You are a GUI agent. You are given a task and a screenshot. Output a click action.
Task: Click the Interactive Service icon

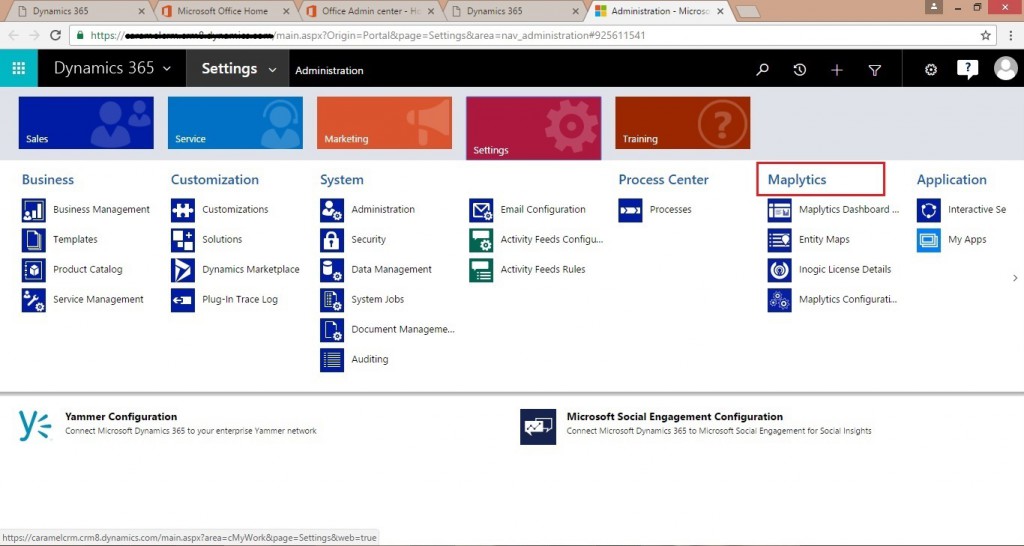coord(929,210)
